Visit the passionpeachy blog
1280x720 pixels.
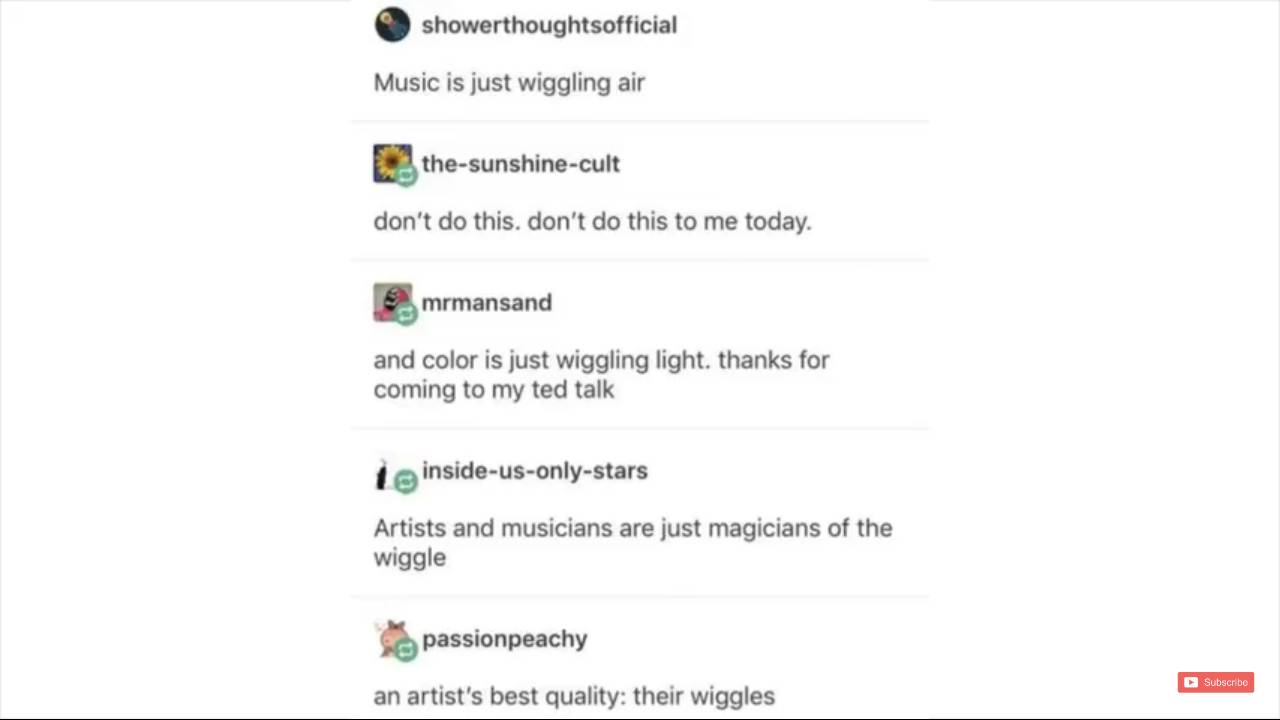[x=504, y=639]
